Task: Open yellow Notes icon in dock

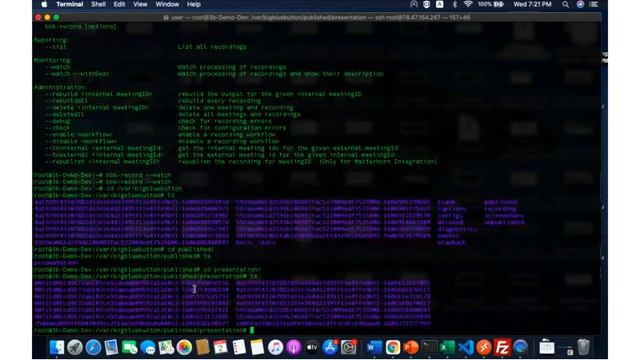Action: 257,347
